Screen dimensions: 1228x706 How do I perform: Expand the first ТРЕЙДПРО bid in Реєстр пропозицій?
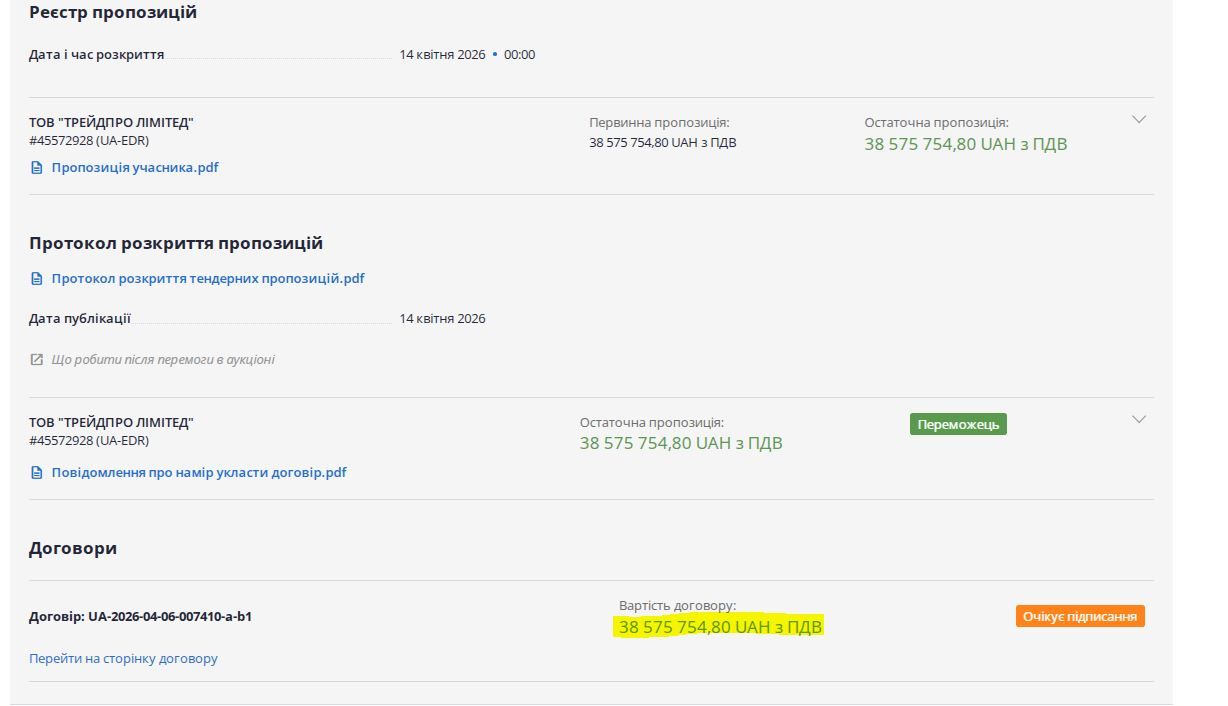[1138, 120]
